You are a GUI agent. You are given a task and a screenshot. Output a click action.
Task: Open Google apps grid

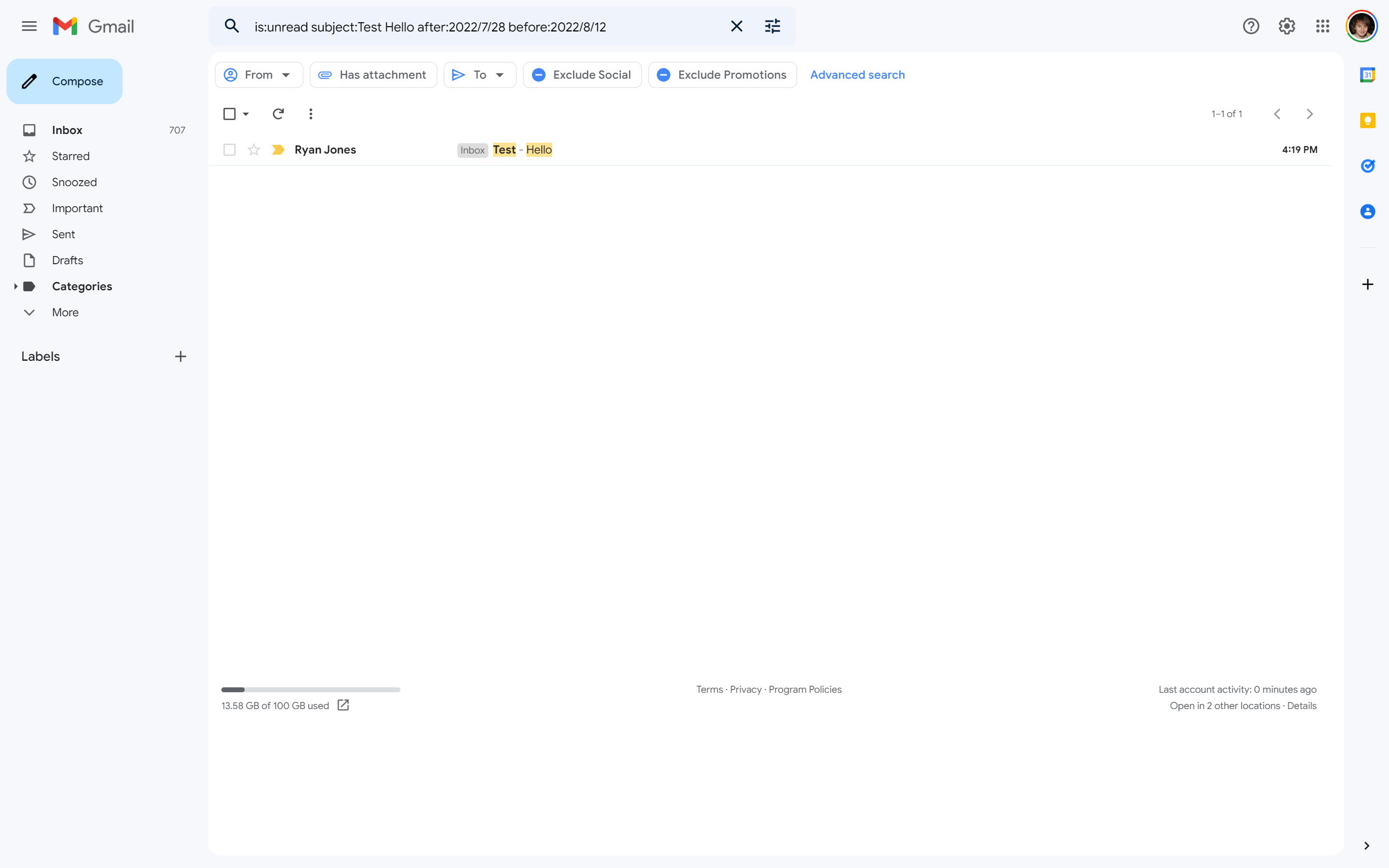click(1322, 27)
